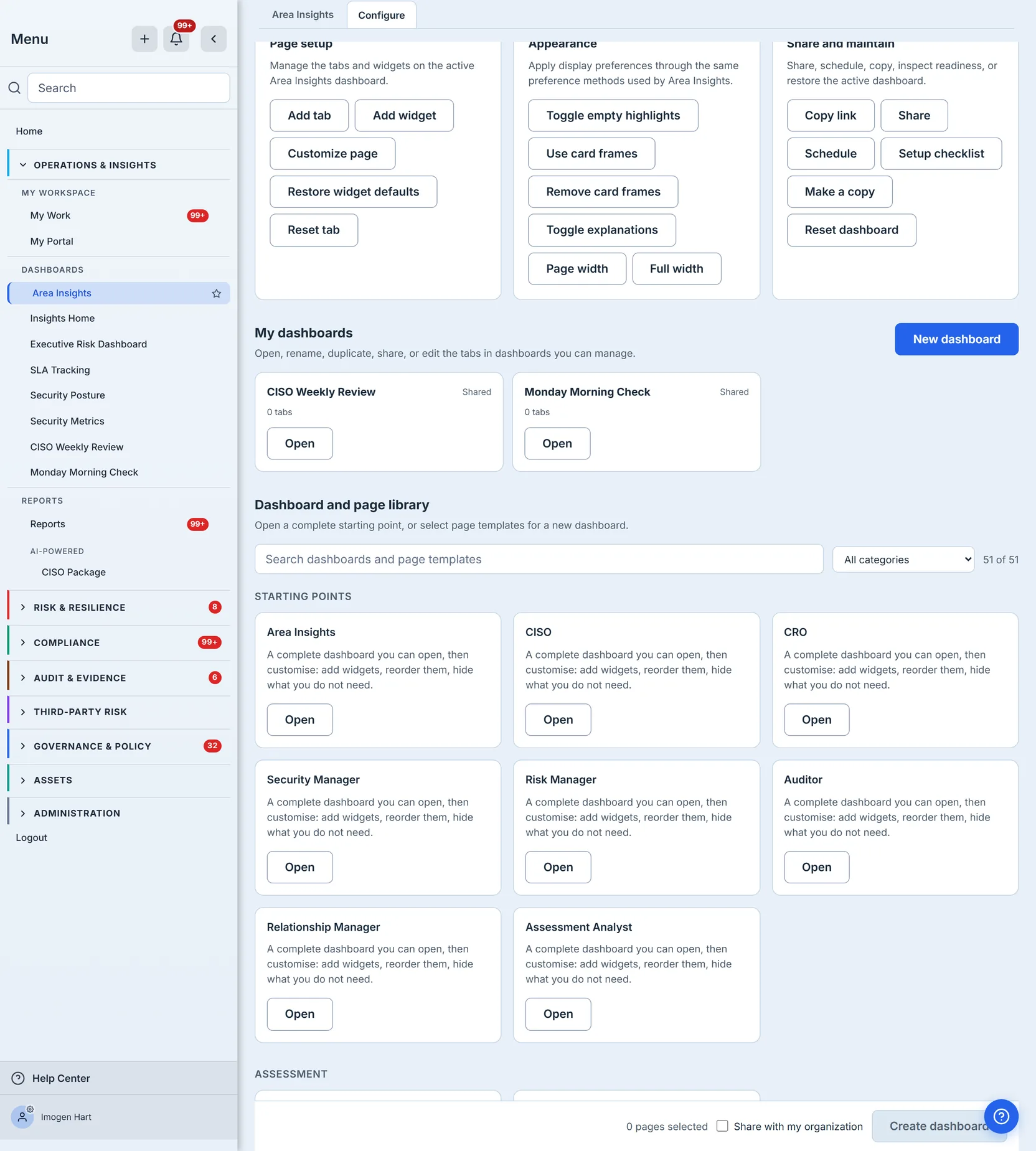Open Executive Risk Dashboard menu item
This screenshot has height=1151, width=1036.
tap(88, 344)
